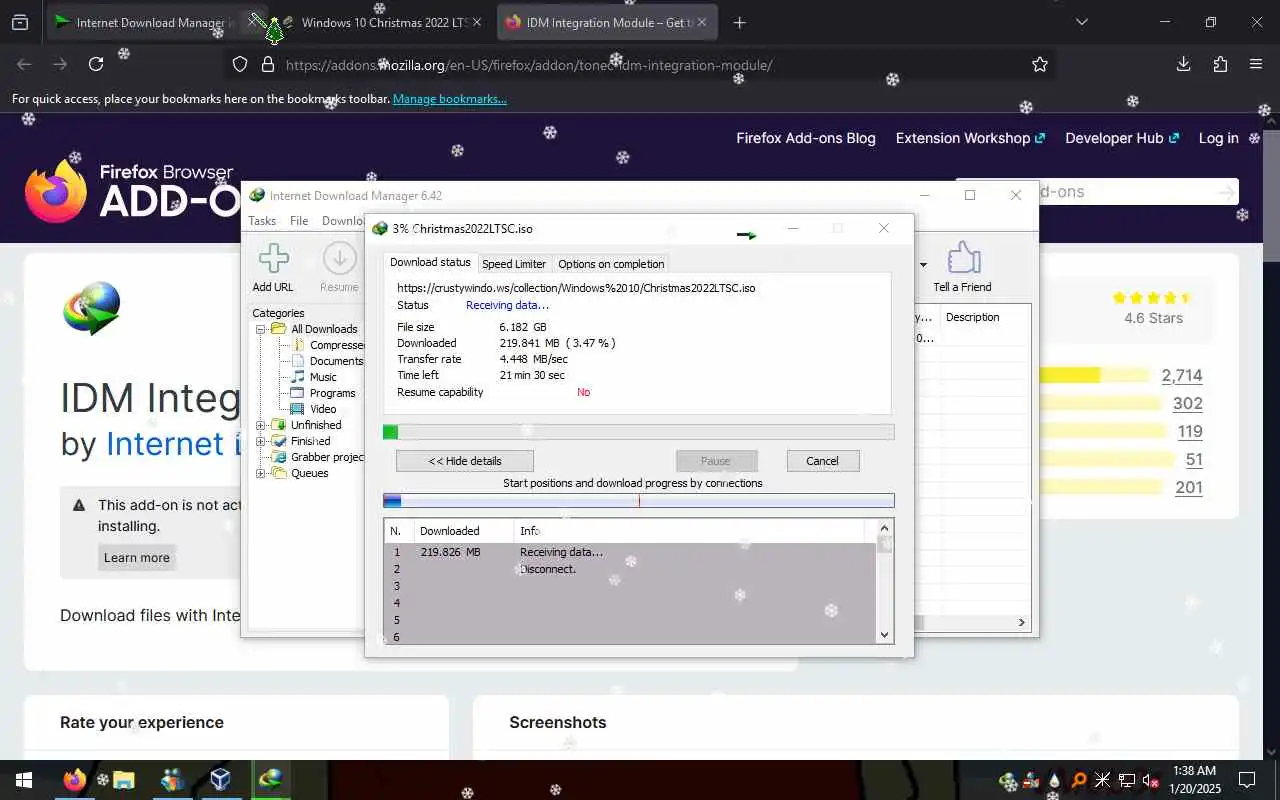Open the Firefox Add-ons Blog link
1280x800 pixels.
[806, 138]
